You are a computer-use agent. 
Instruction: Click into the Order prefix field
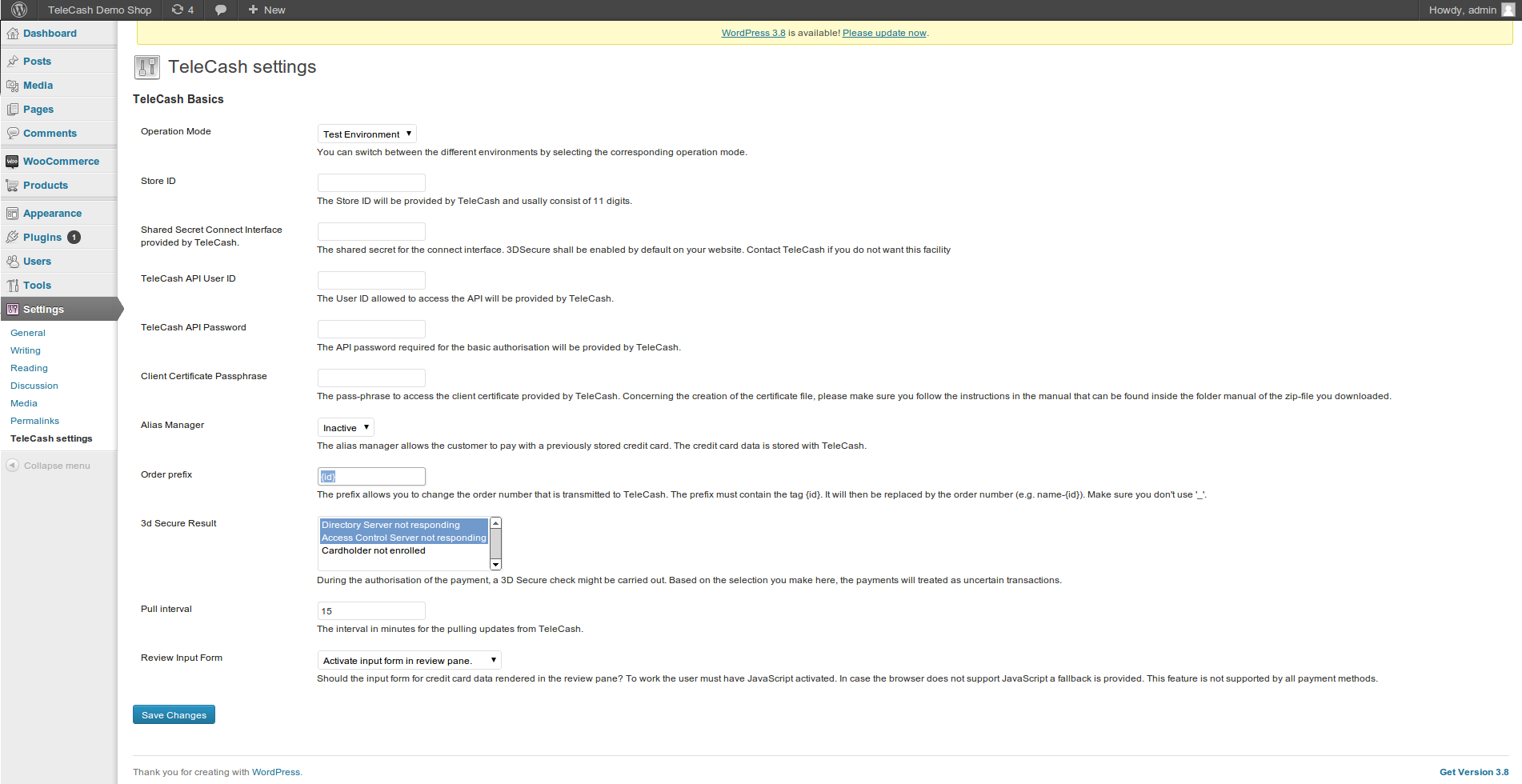[x=371, y=476]
